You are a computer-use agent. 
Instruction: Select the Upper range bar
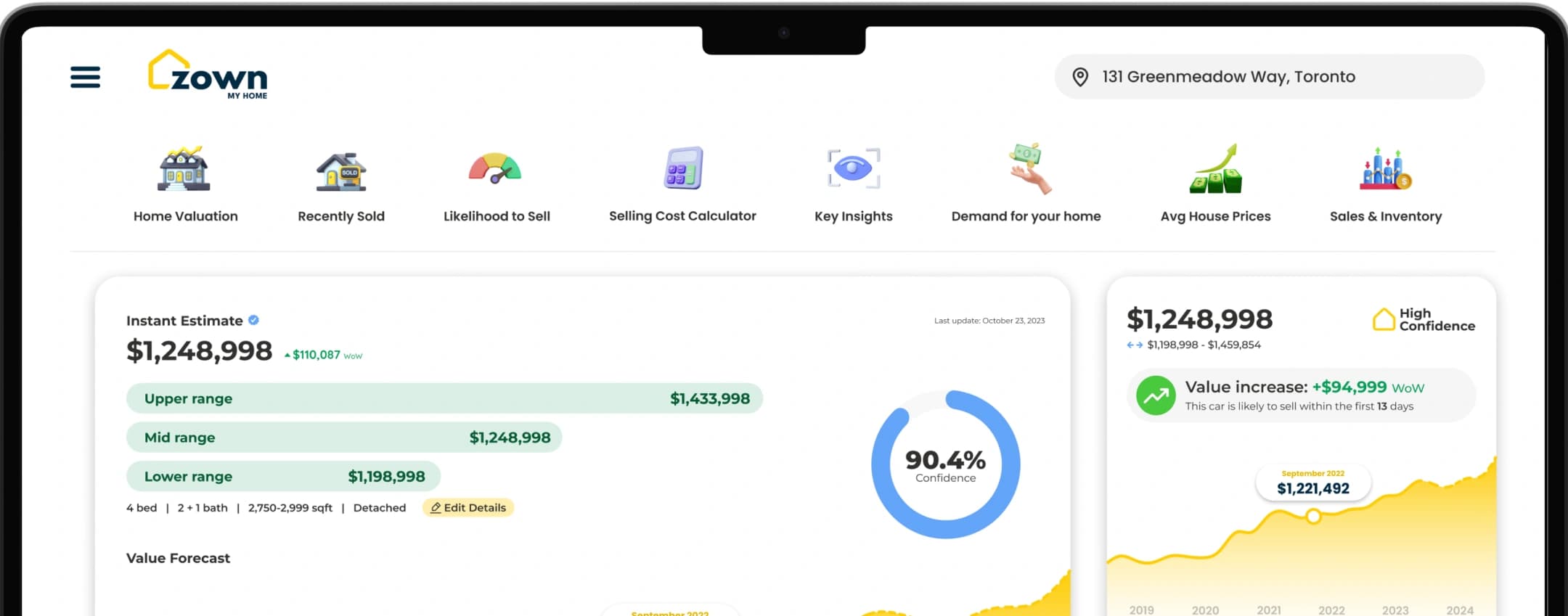444,398
